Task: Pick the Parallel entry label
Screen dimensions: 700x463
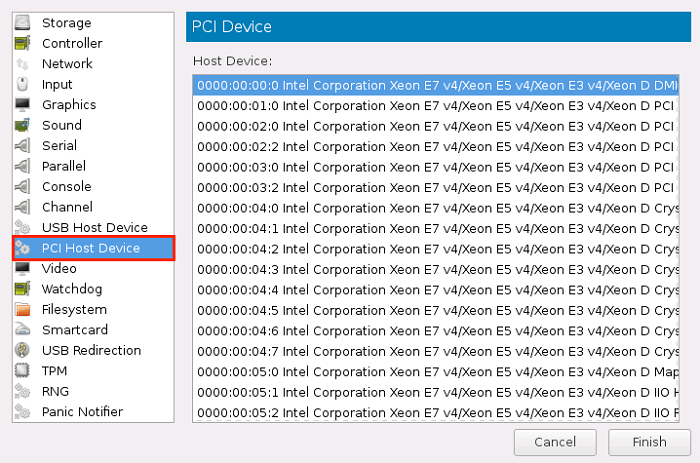Action: click(63, 166)
